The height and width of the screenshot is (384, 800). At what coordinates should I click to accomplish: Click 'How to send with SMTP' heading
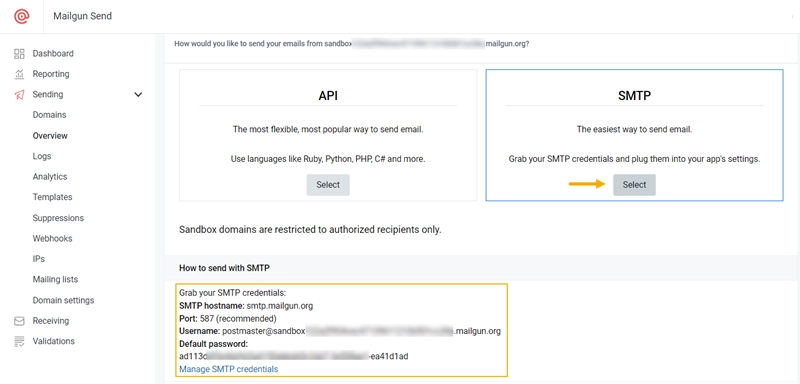click(224, 268)
